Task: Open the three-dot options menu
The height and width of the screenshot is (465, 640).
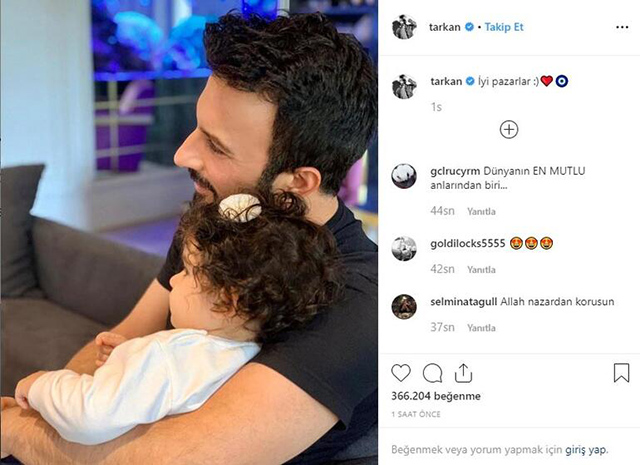Action: 622,27
